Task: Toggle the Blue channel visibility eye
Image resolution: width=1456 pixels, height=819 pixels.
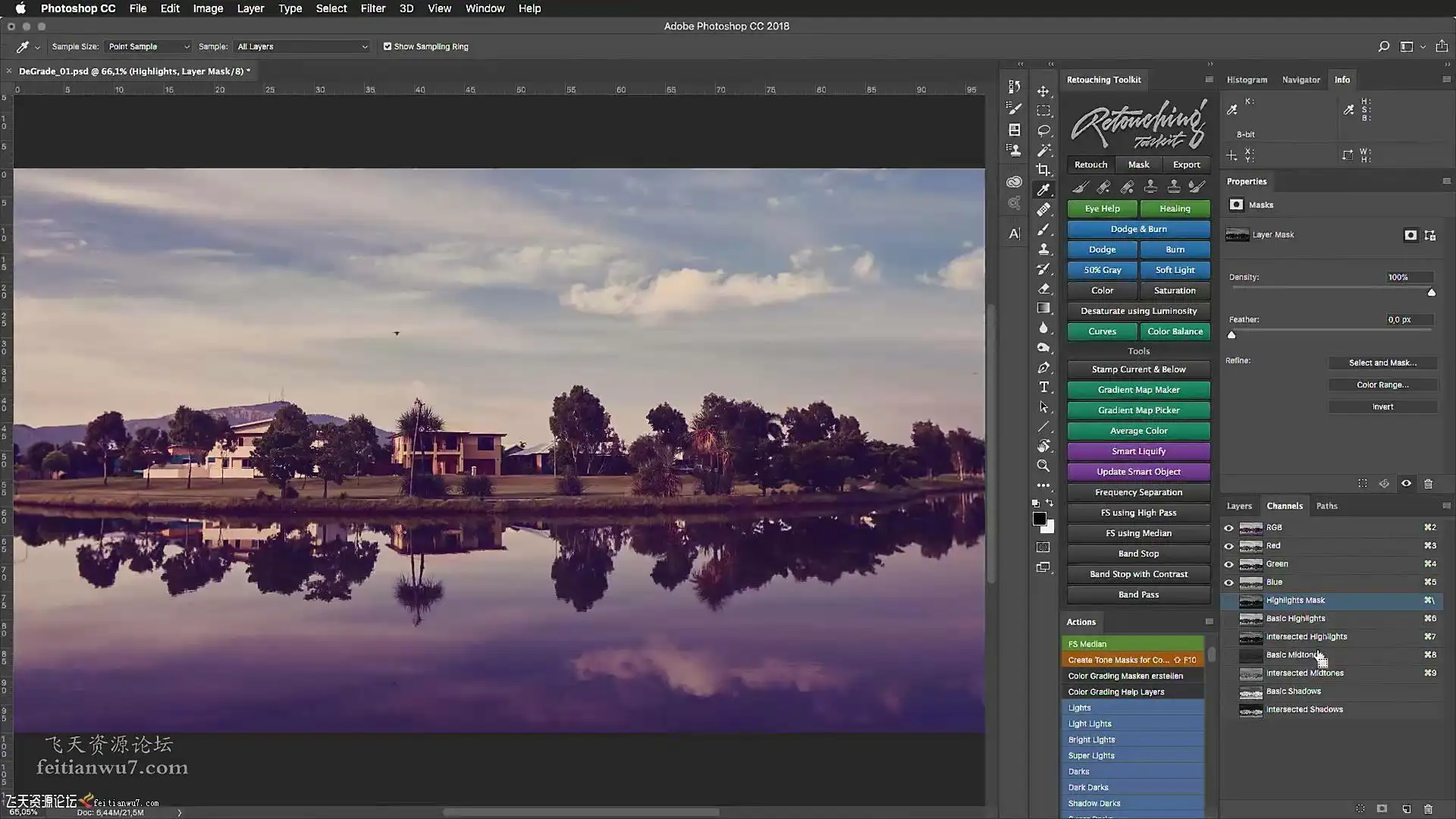Action: click(1228, 582)
